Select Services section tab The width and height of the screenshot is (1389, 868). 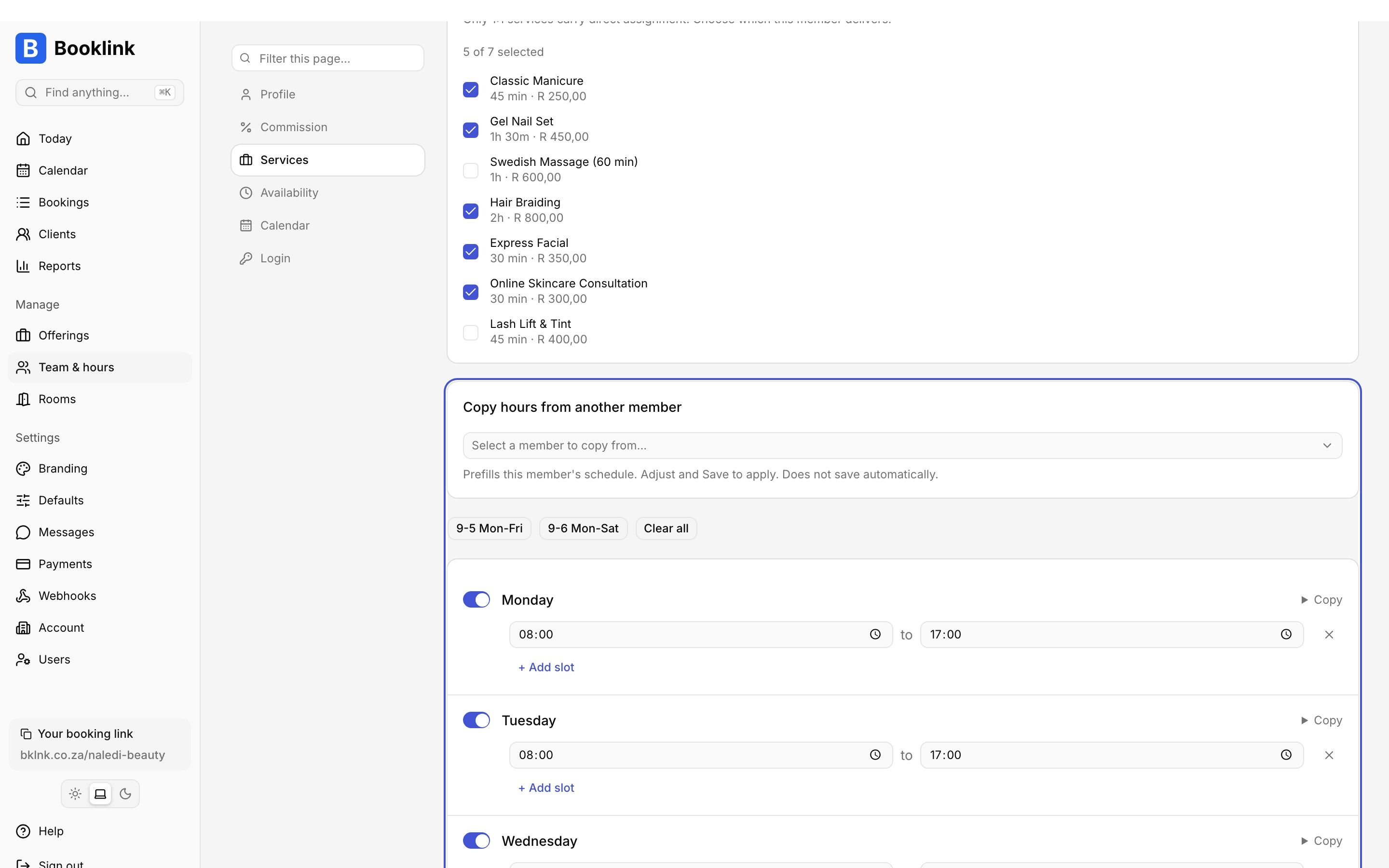328,160
